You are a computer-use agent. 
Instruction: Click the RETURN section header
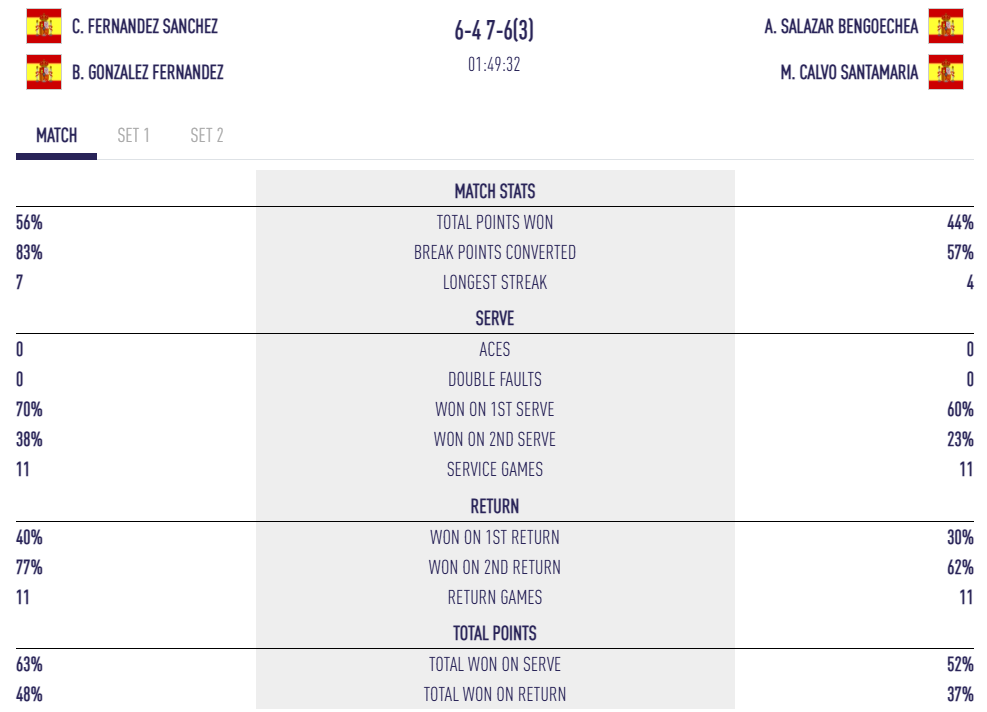pyautogui.click(x=494, y=506)
